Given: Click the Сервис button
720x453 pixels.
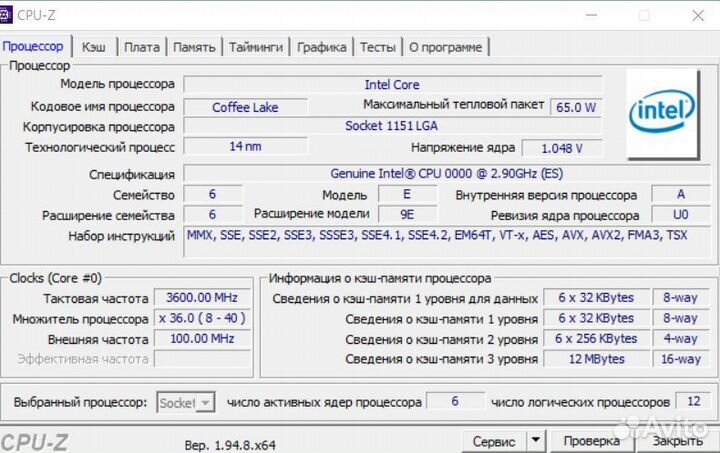Looking at the screenshot, I should (x=494, y=441).
